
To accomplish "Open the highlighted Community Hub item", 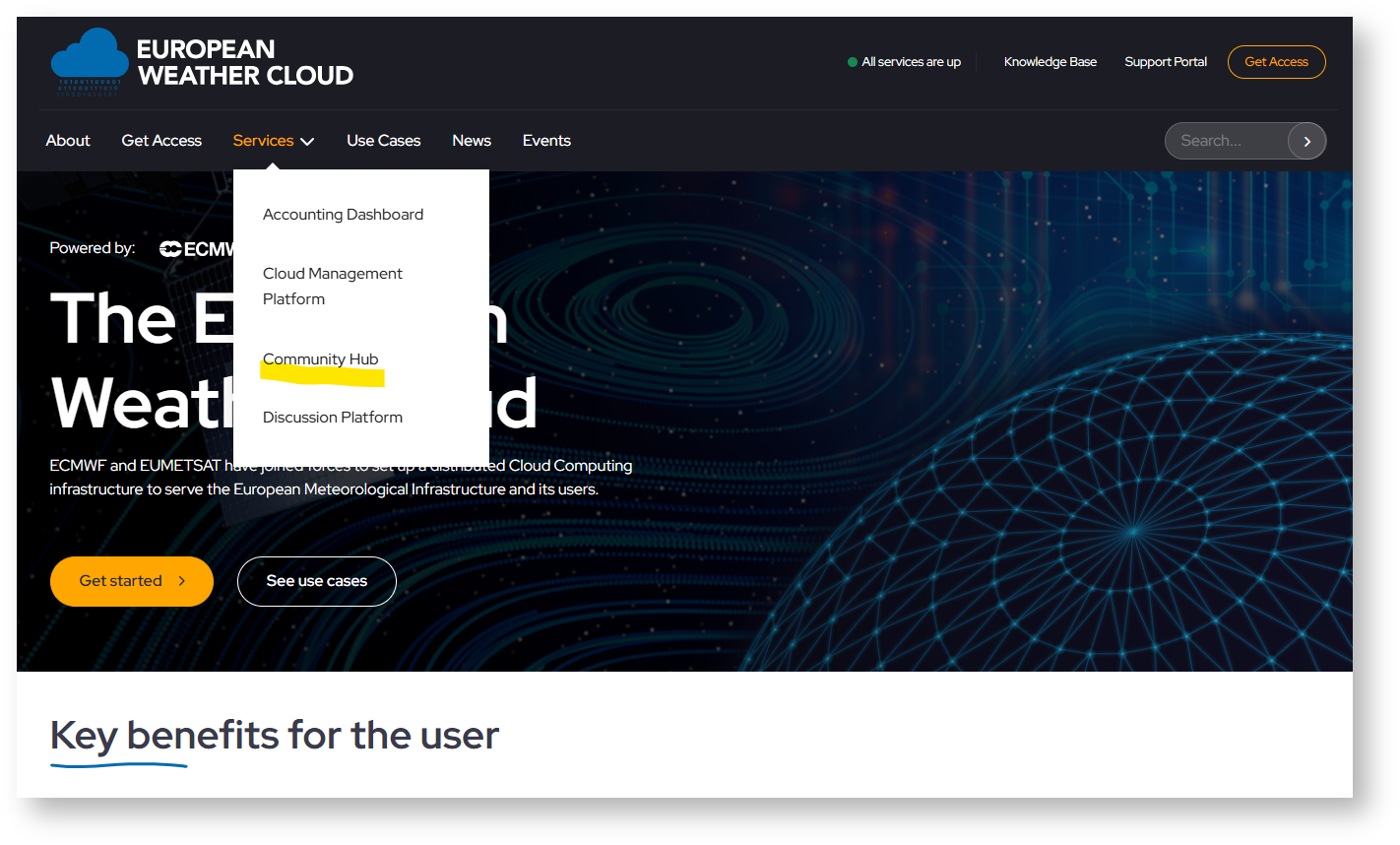I will [321, 359].
